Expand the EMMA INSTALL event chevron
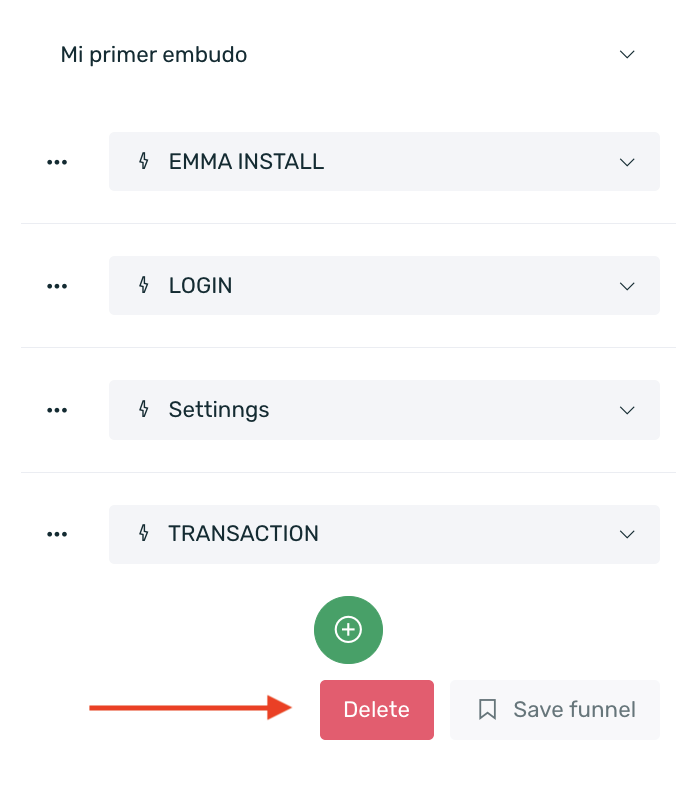The image size is (700, 812). click(627, 162)
